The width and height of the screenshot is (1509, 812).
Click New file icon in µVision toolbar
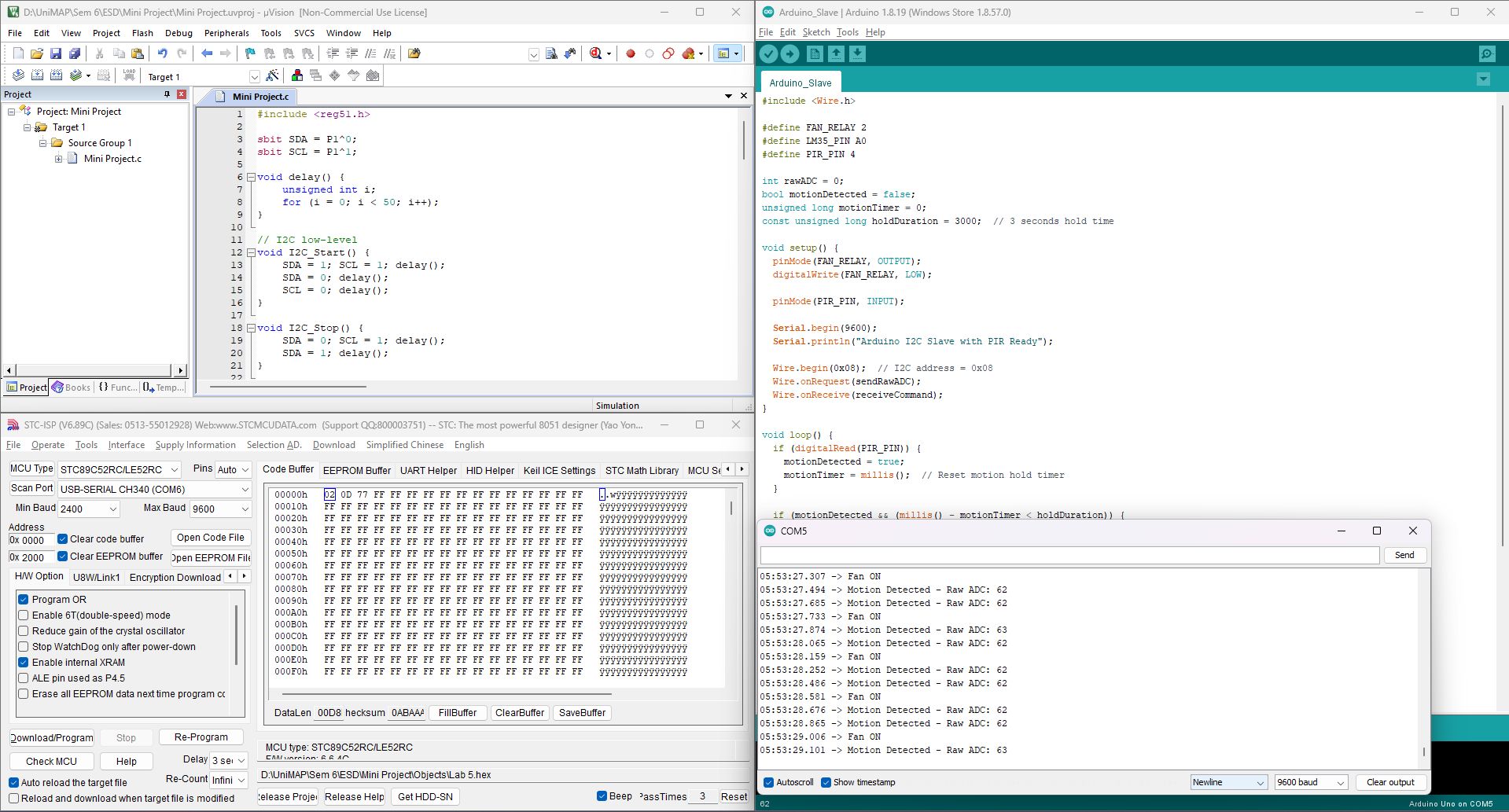coord(18,53)
